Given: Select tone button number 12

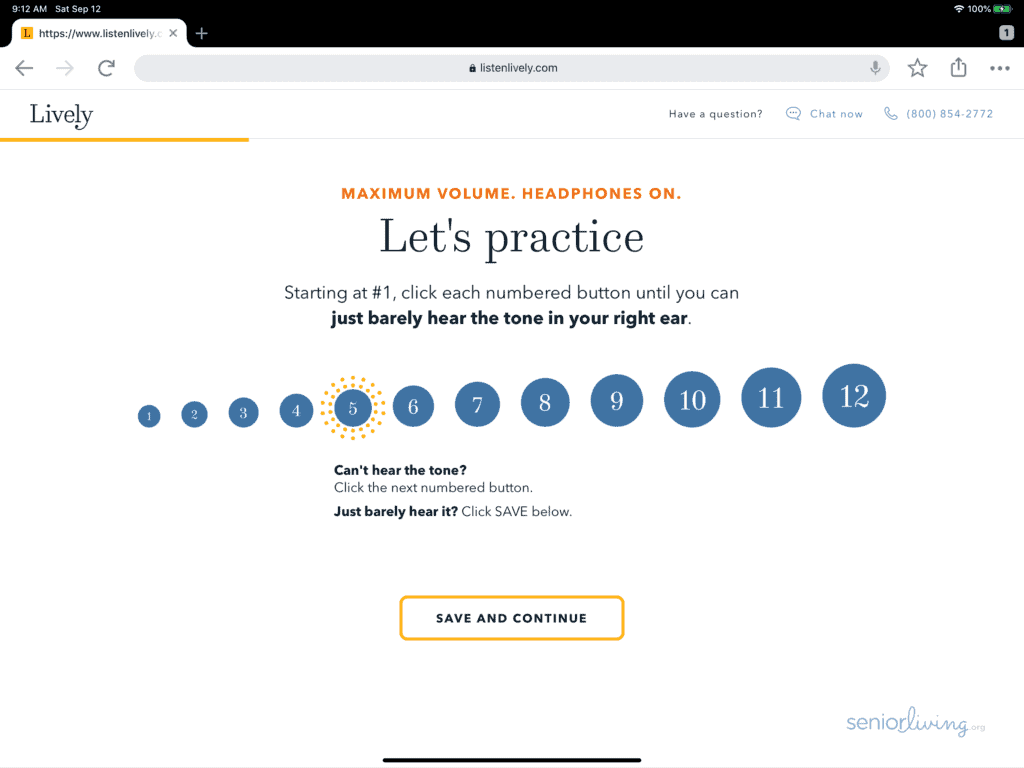Looking at the screenshot, I should pyautogui.click(x=854, y=396).
